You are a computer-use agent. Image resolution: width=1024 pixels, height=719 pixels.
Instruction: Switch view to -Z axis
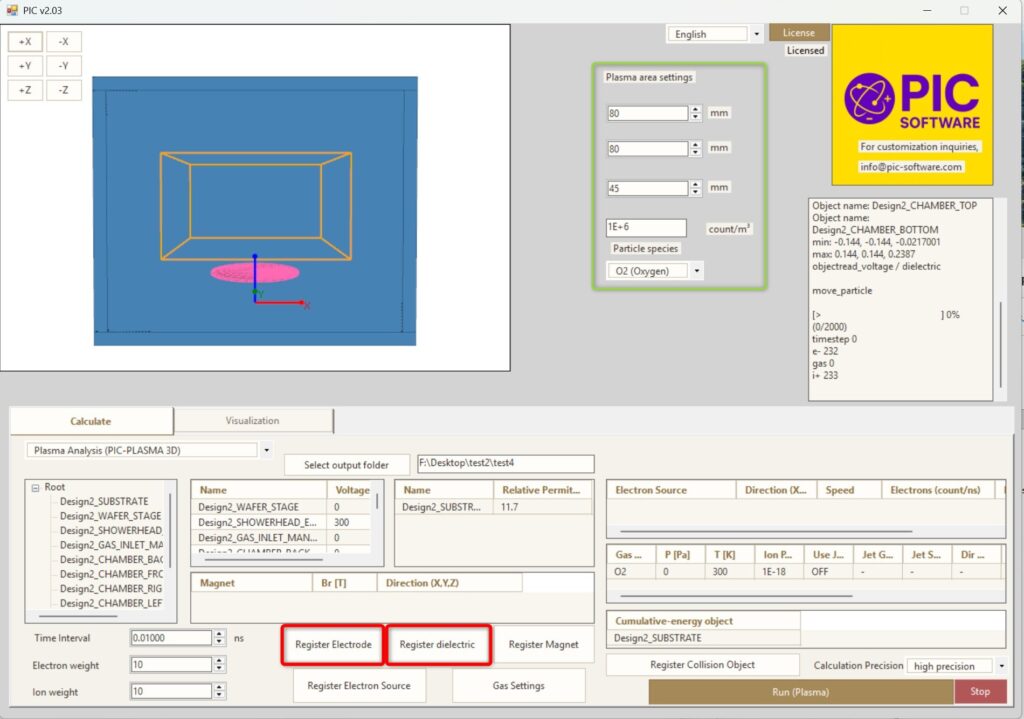(x=63, y=90)
